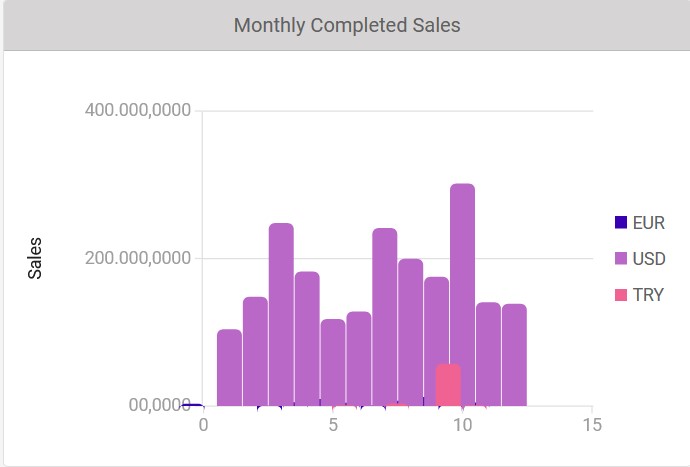Select the USD bar at month 5
This screenshot has height=467, width=690.
tap(333, 360)
